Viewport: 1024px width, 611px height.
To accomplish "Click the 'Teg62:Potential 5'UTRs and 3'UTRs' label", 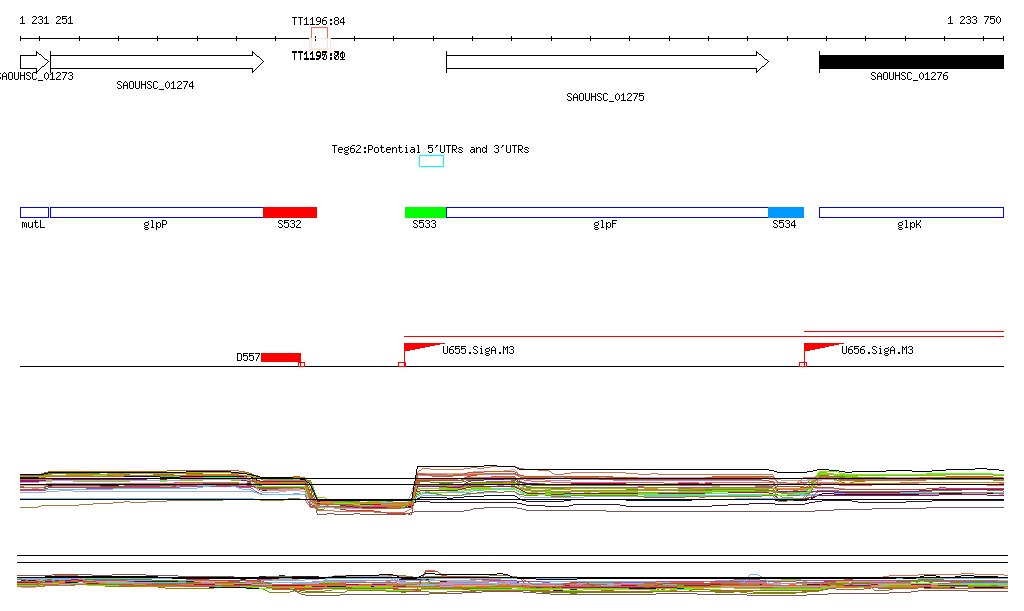I will [430, 149].
